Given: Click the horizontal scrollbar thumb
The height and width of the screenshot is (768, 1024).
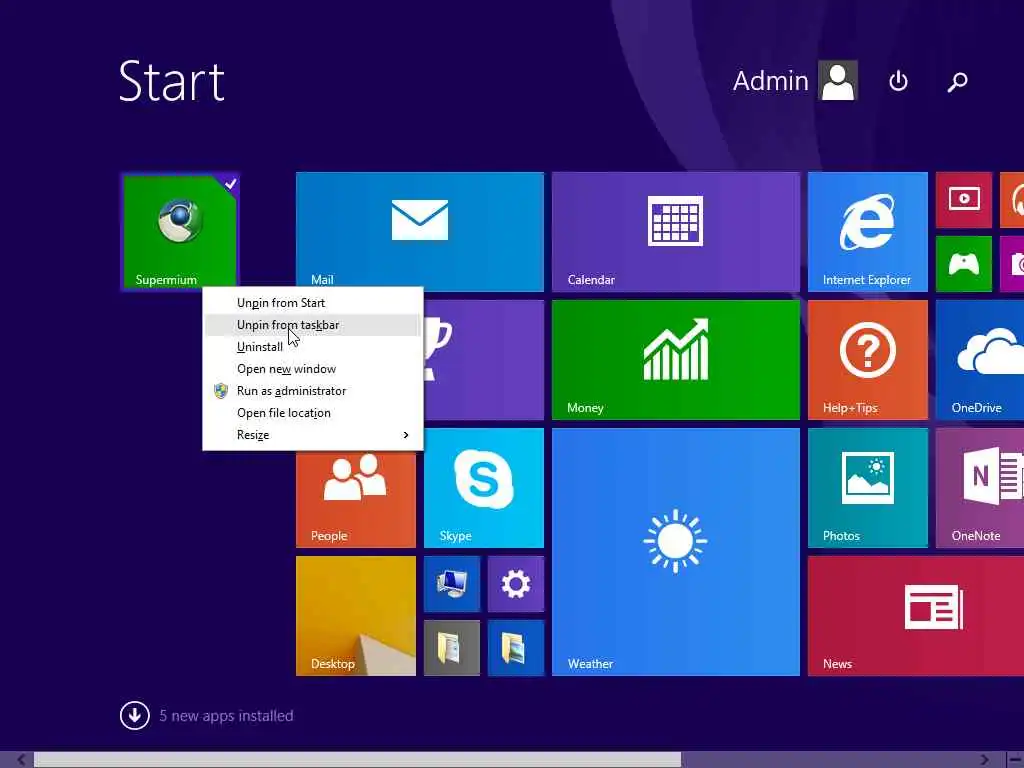Looking at the screenshot, I should click(x=357, y=760).
